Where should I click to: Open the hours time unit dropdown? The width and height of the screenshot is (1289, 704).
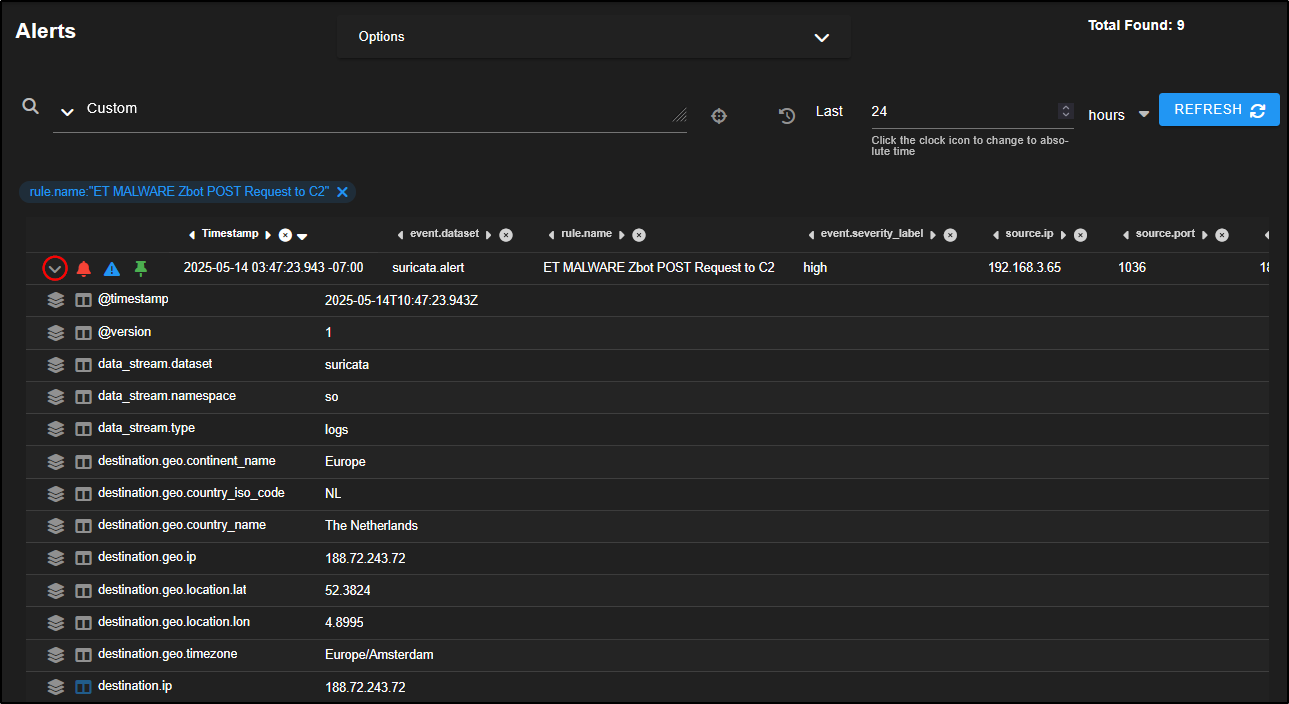[1143, 114]
